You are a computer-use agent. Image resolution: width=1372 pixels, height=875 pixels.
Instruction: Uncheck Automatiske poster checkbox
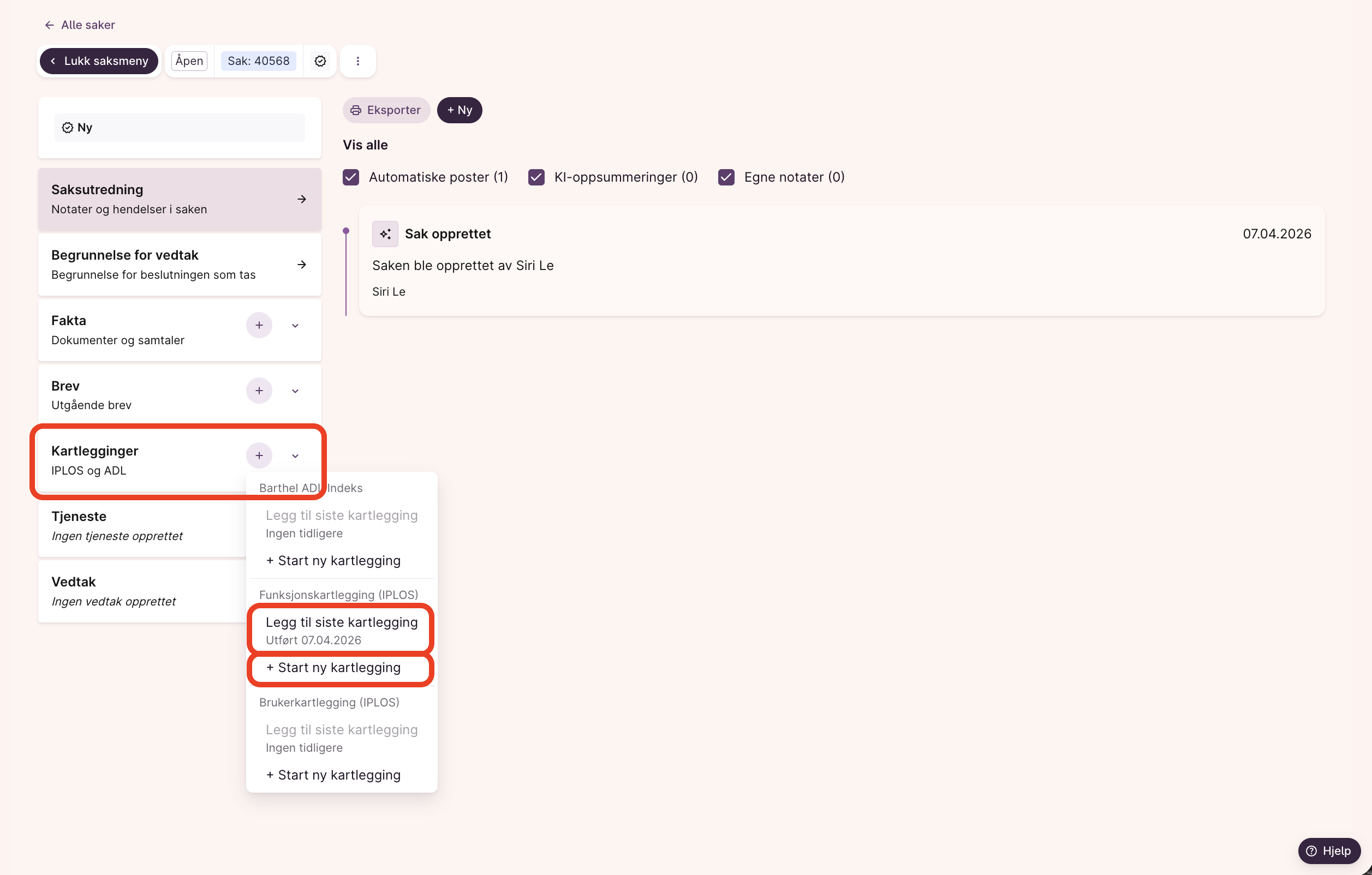pos(351,177)
